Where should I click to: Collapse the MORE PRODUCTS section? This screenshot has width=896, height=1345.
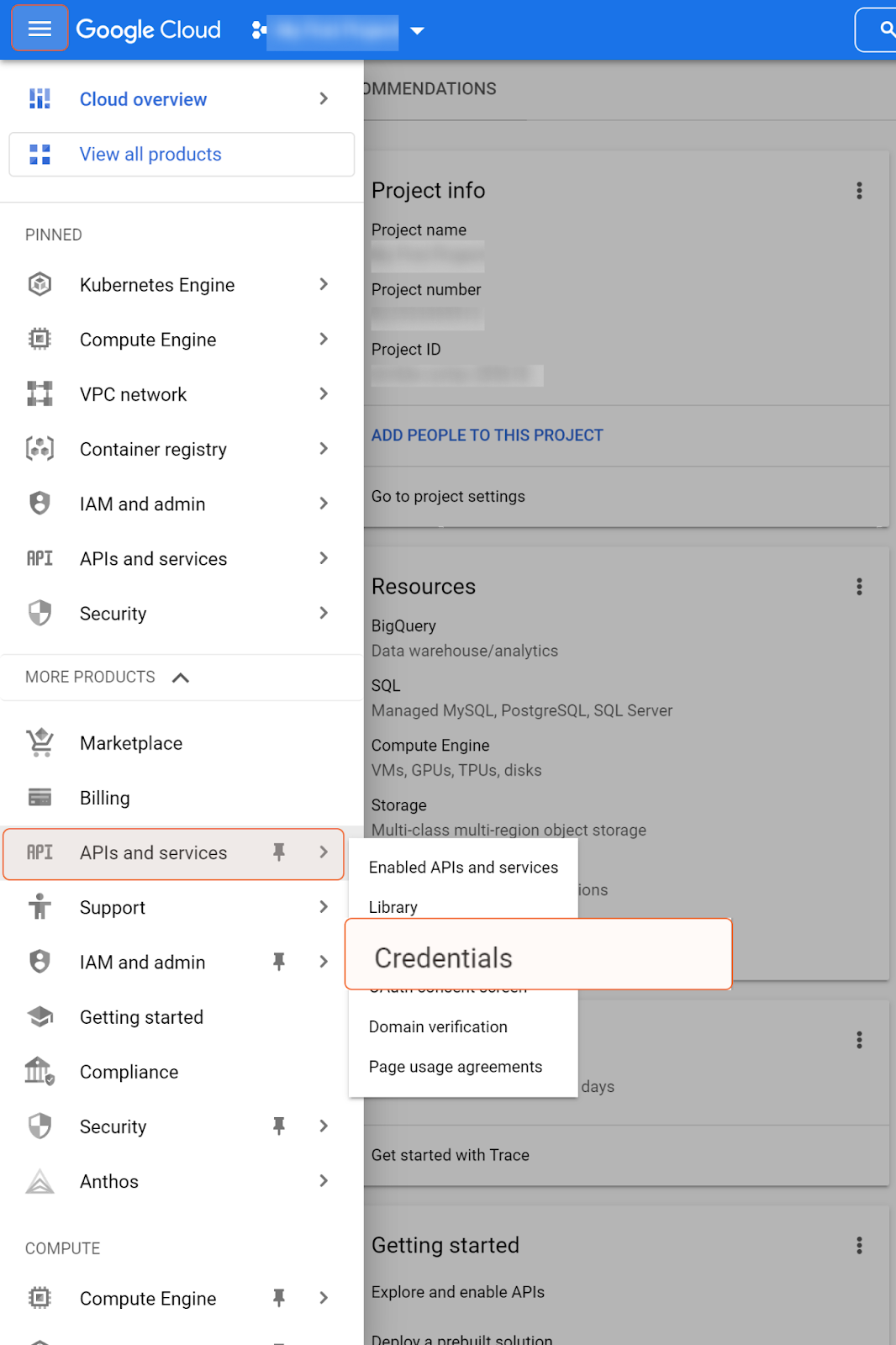pyautogui.click(x=181, y=678)
